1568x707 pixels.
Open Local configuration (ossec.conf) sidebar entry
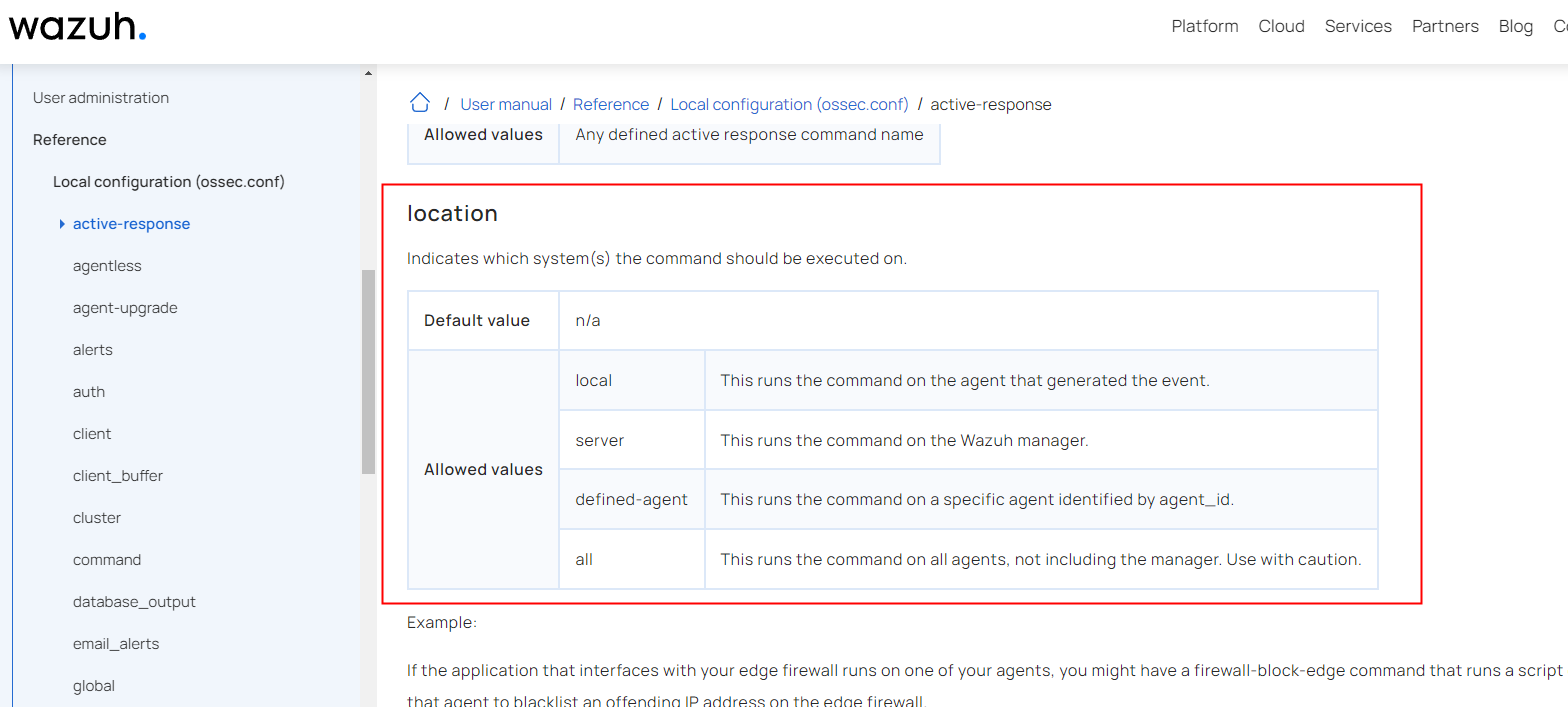[x=169, y=182]
